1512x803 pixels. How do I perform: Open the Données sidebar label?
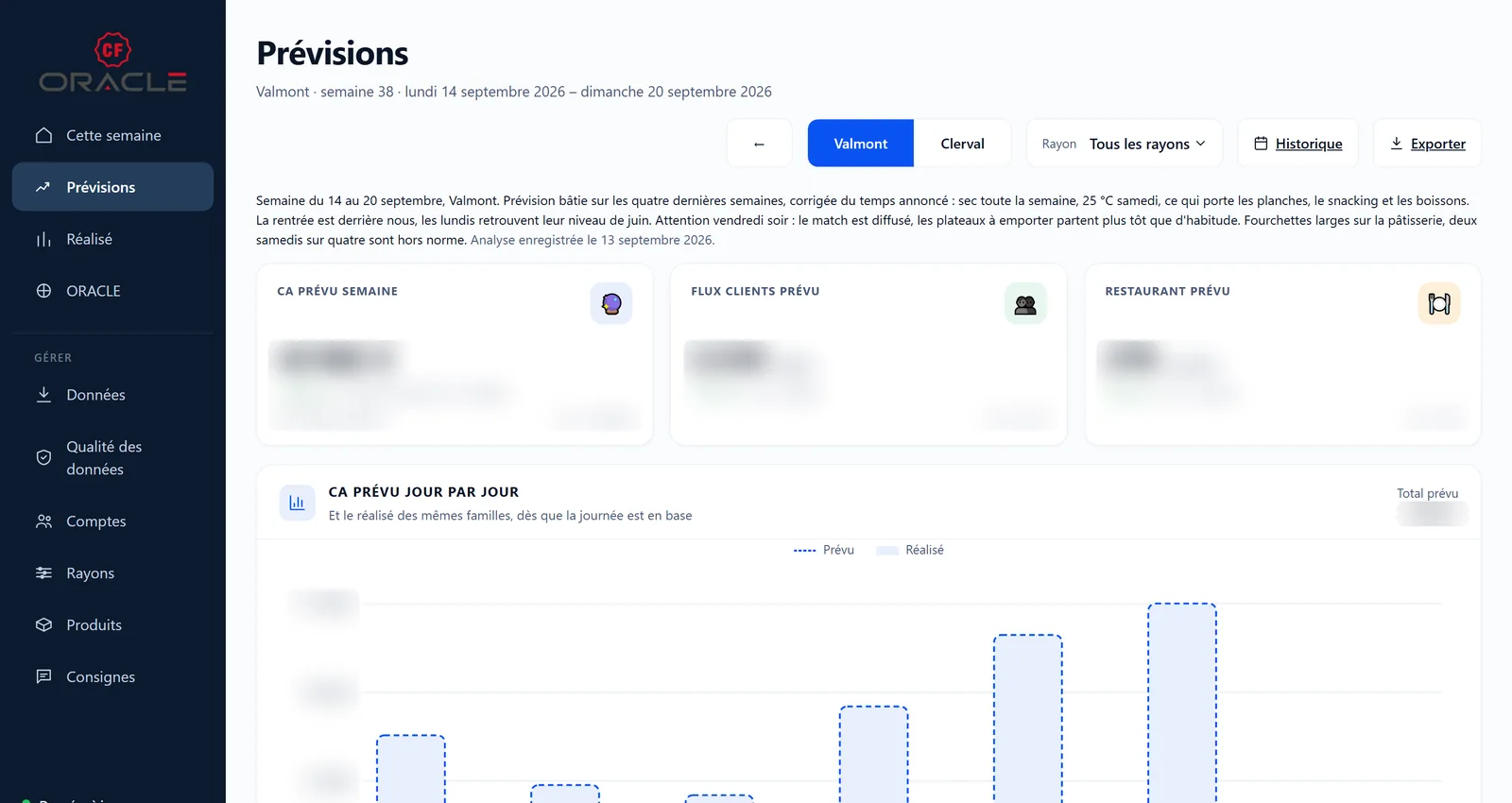click(x=95, y=395)
